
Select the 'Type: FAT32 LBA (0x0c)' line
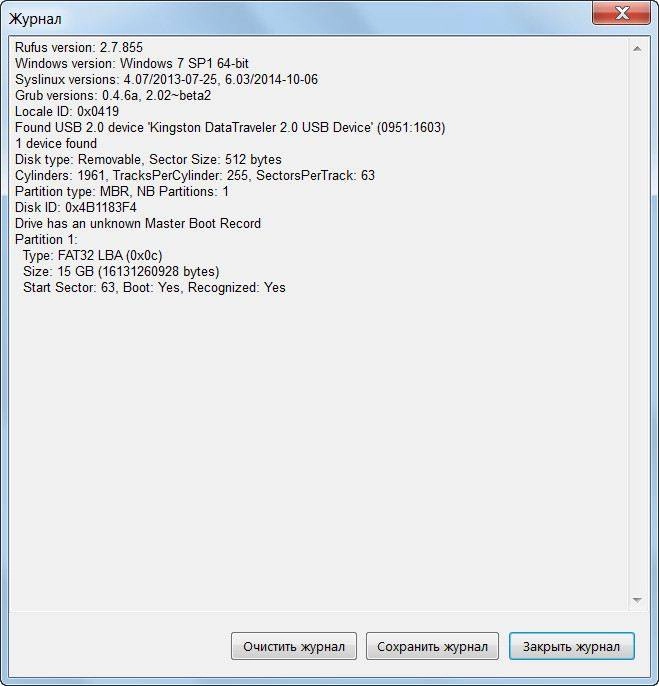(92, 256)
